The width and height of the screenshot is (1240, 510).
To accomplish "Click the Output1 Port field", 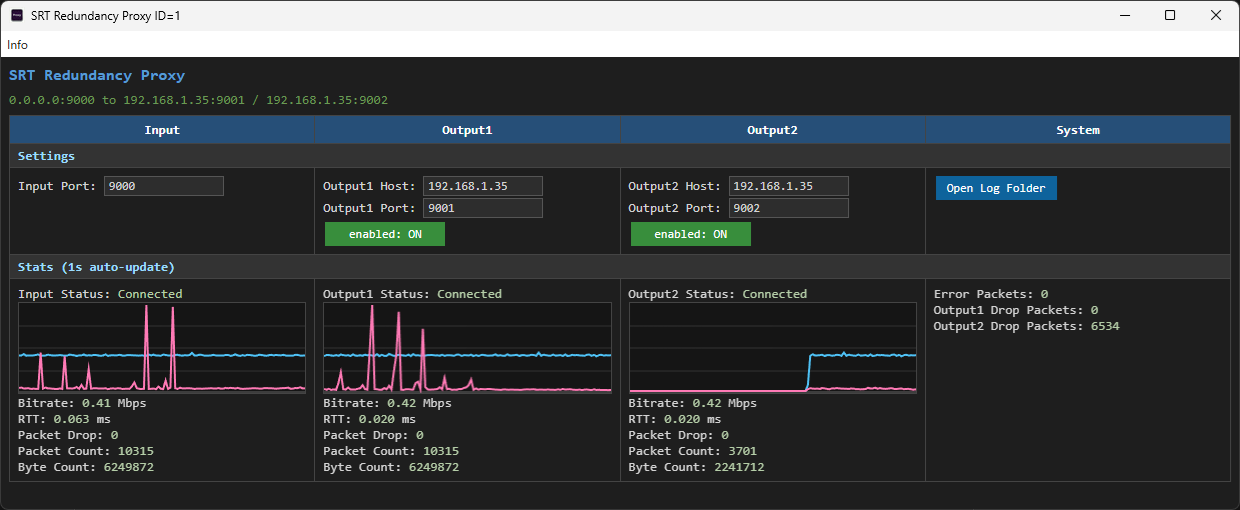I will point(483,208).
